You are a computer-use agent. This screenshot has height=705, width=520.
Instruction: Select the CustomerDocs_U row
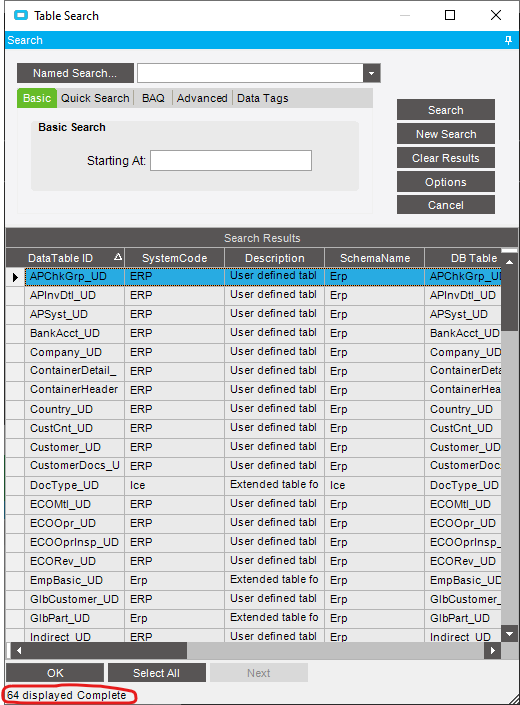pyautogui.click(x=254, y=466)
